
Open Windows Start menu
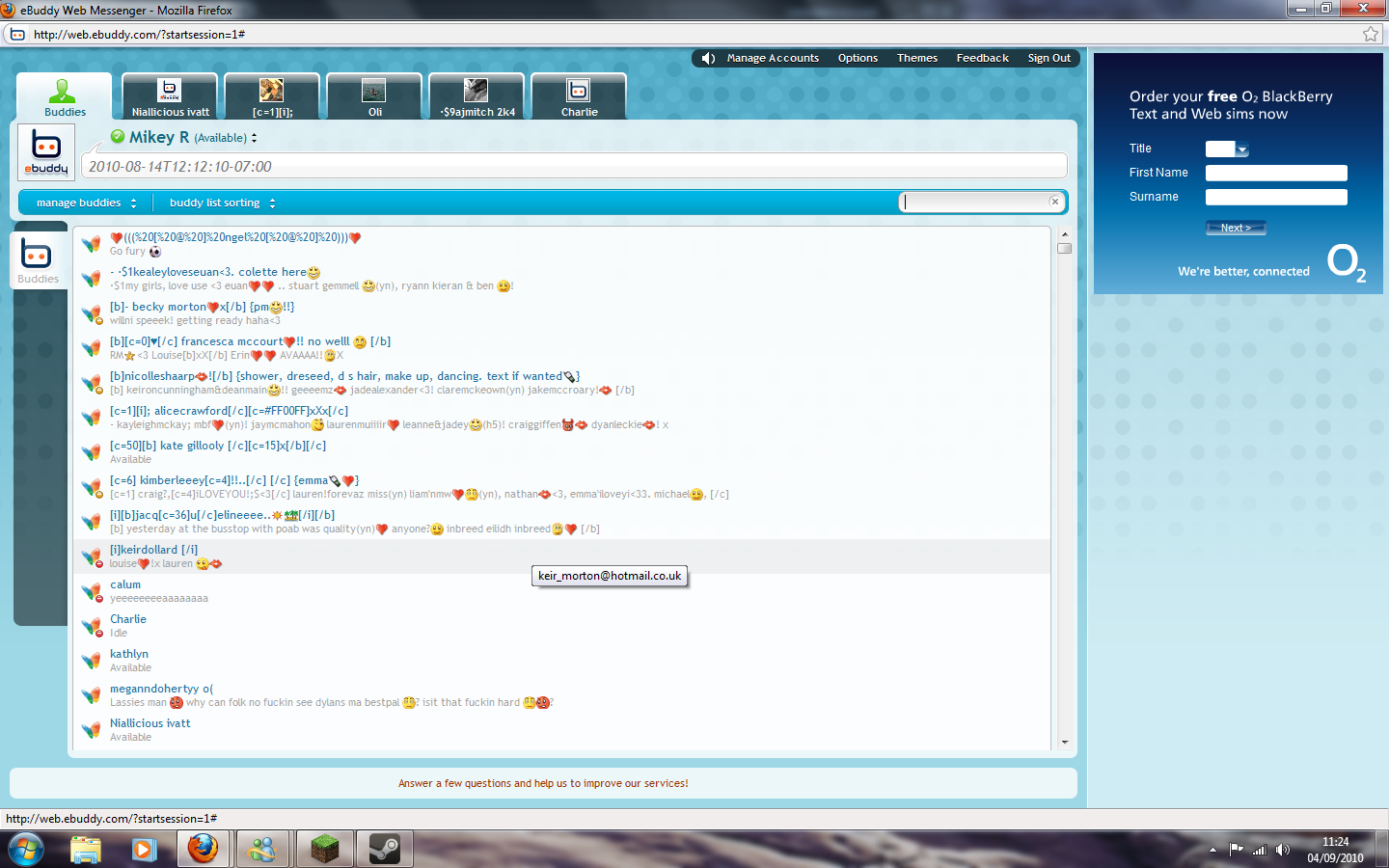(x=26, y=850)
